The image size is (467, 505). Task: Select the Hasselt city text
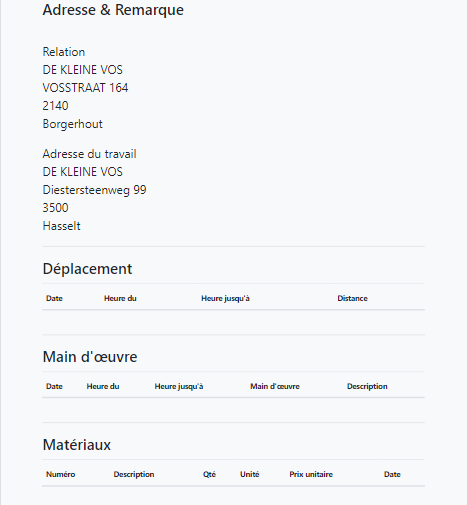click(x=61, y=226)
